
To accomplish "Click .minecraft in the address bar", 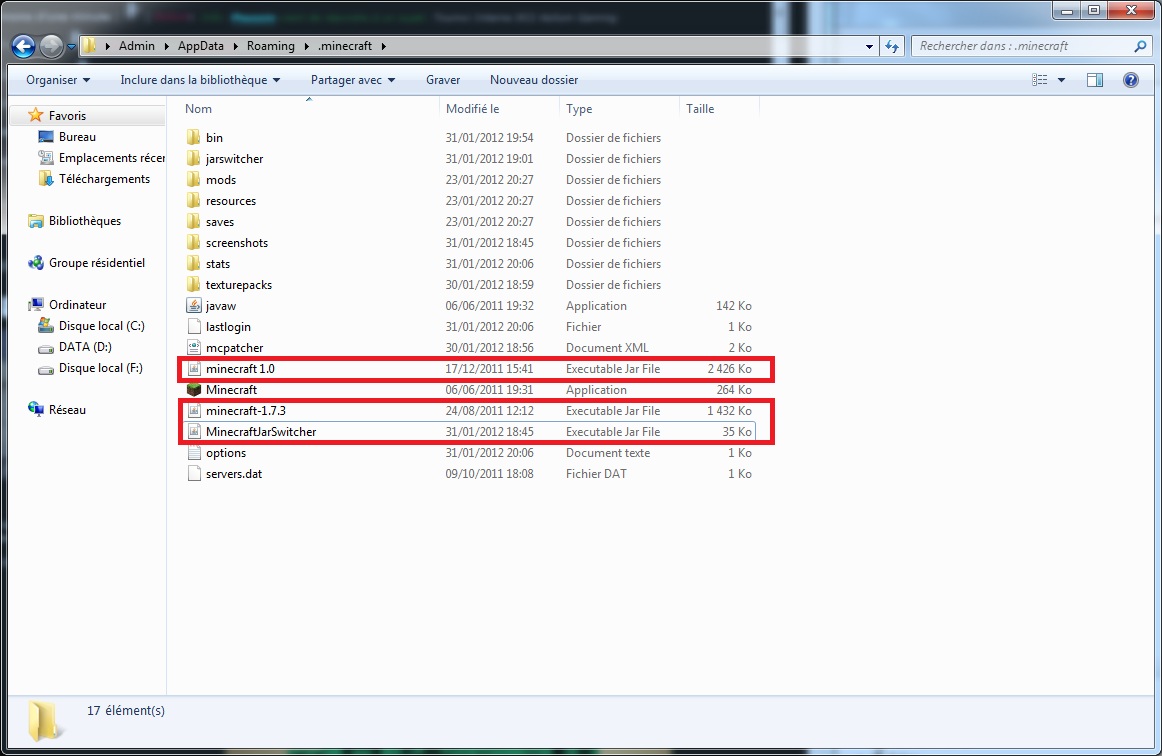I will tap(345, 46).
